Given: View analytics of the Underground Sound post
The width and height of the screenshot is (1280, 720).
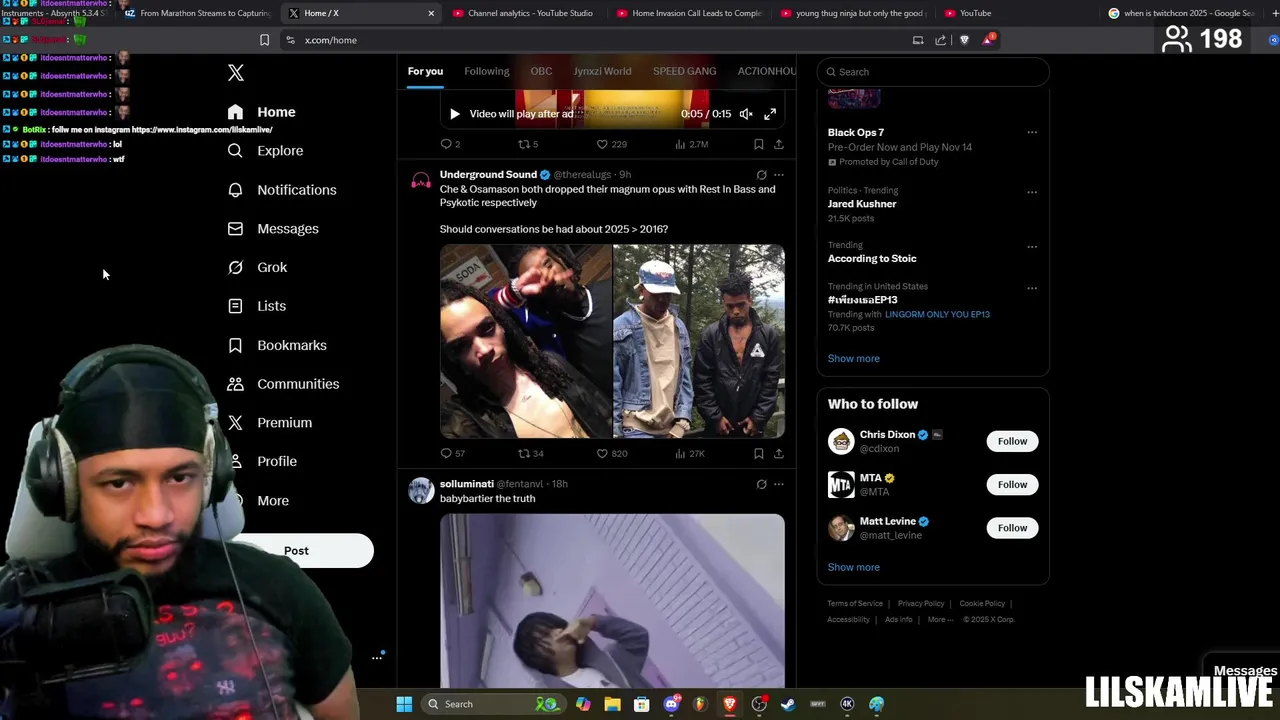Looking at the screenshot, I should (690, 453).
